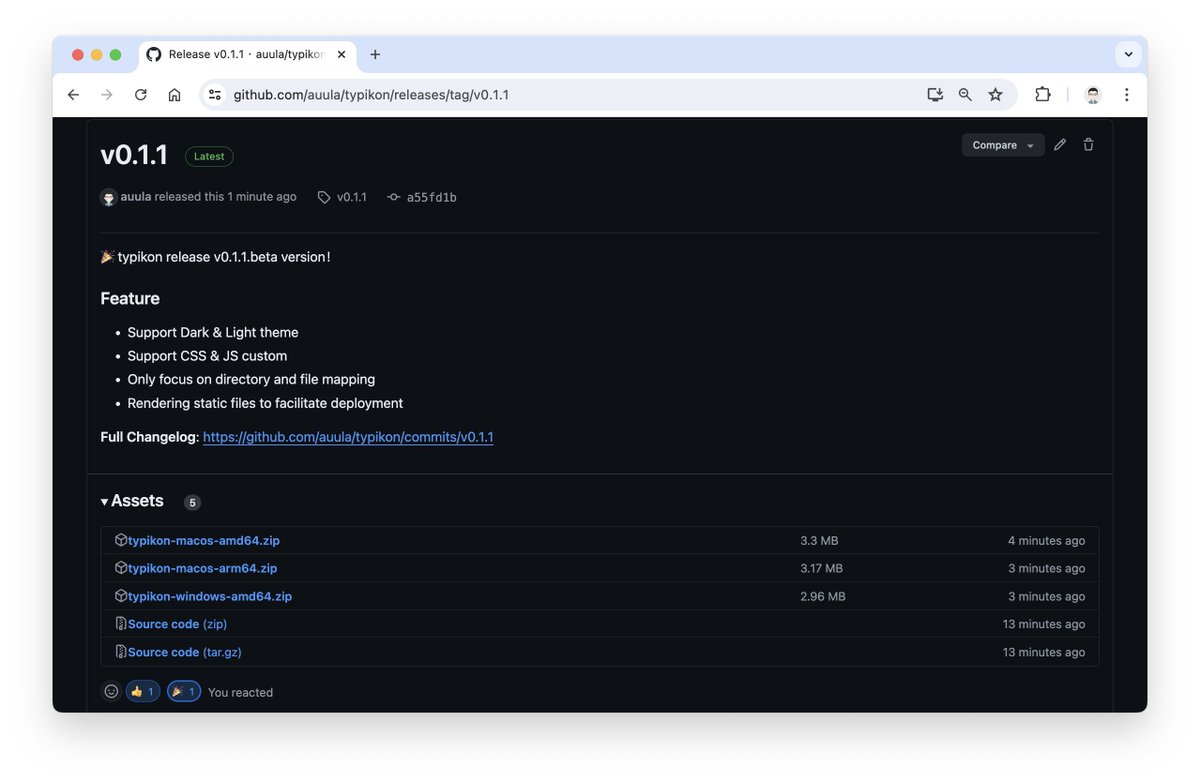
Task: Click the Latest release badge
Action: (x=209, y=156)
